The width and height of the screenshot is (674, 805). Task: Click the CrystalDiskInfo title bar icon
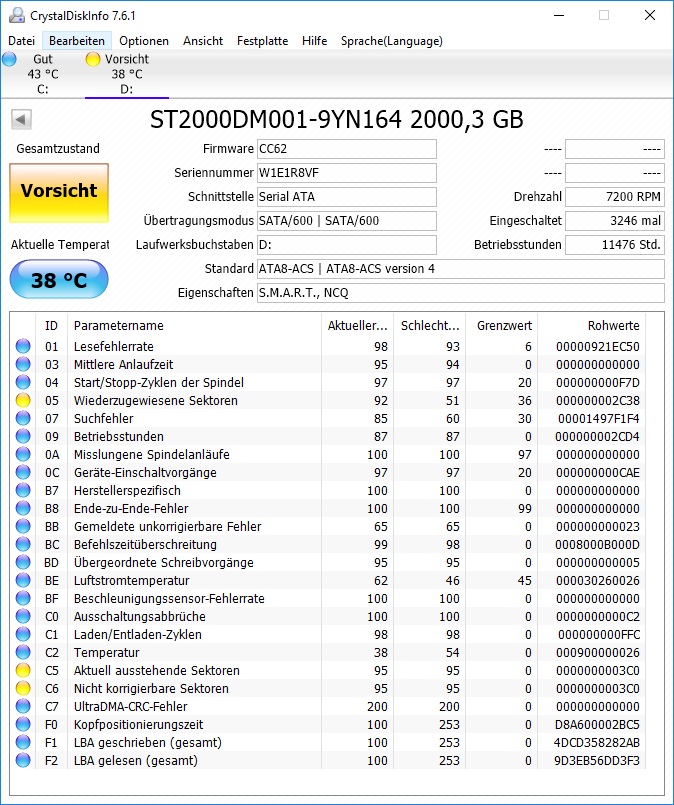[x=16, y=15]
